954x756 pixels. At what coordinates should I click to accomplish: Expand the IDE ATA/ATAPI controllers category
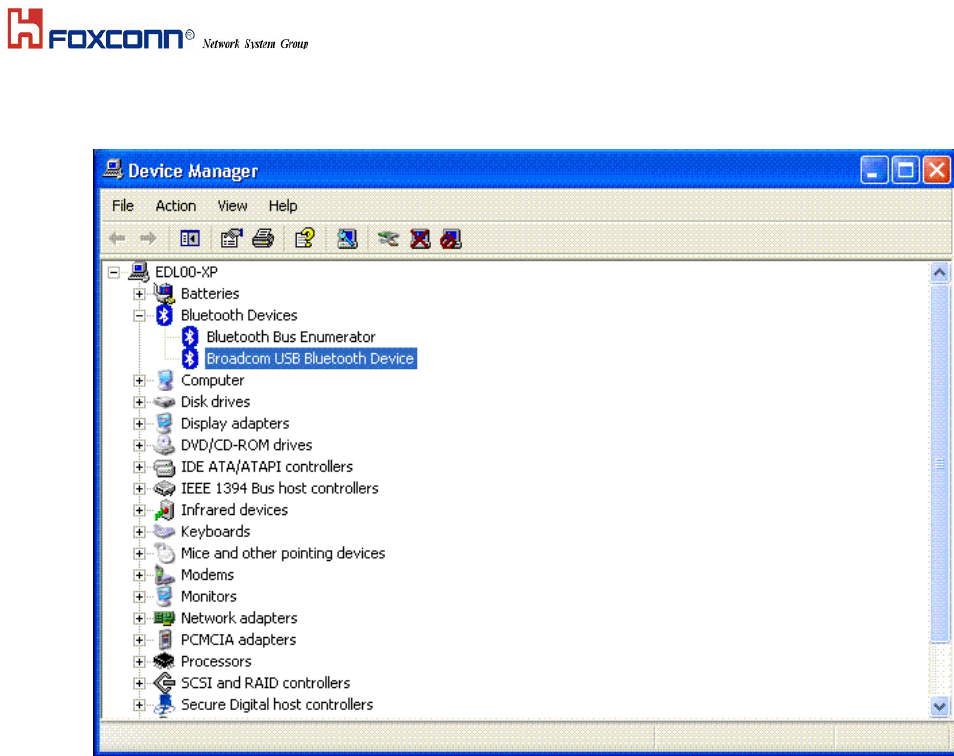[x=139, y=467]
